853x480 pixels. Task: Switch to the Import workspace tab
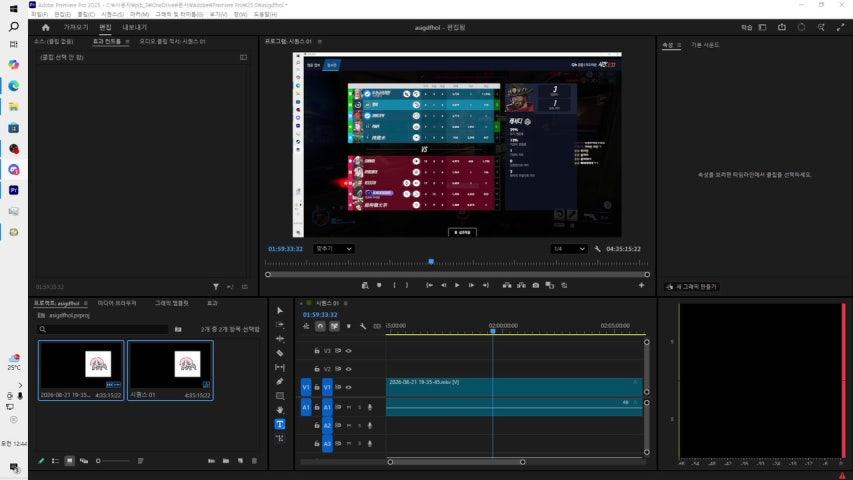pos(76,27)
